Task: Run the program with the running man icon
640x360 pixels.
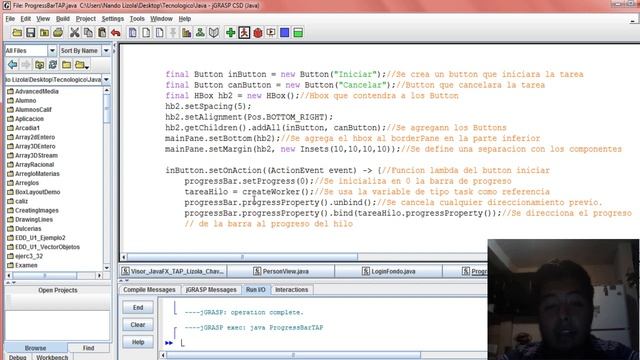Action: [x=244, y=33]
